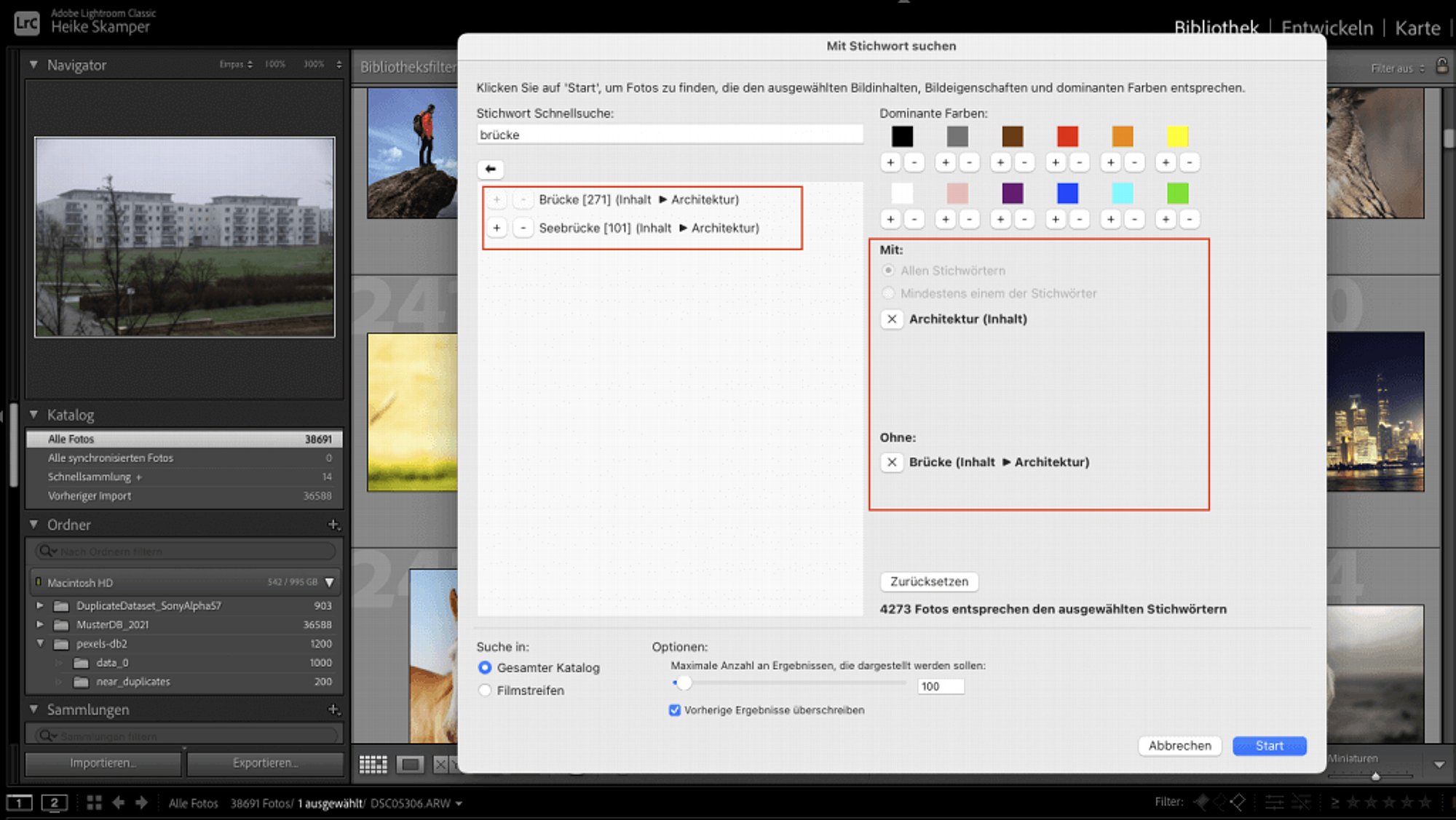Click the Exportieren button
The image size is (1456, 820).
265,763
